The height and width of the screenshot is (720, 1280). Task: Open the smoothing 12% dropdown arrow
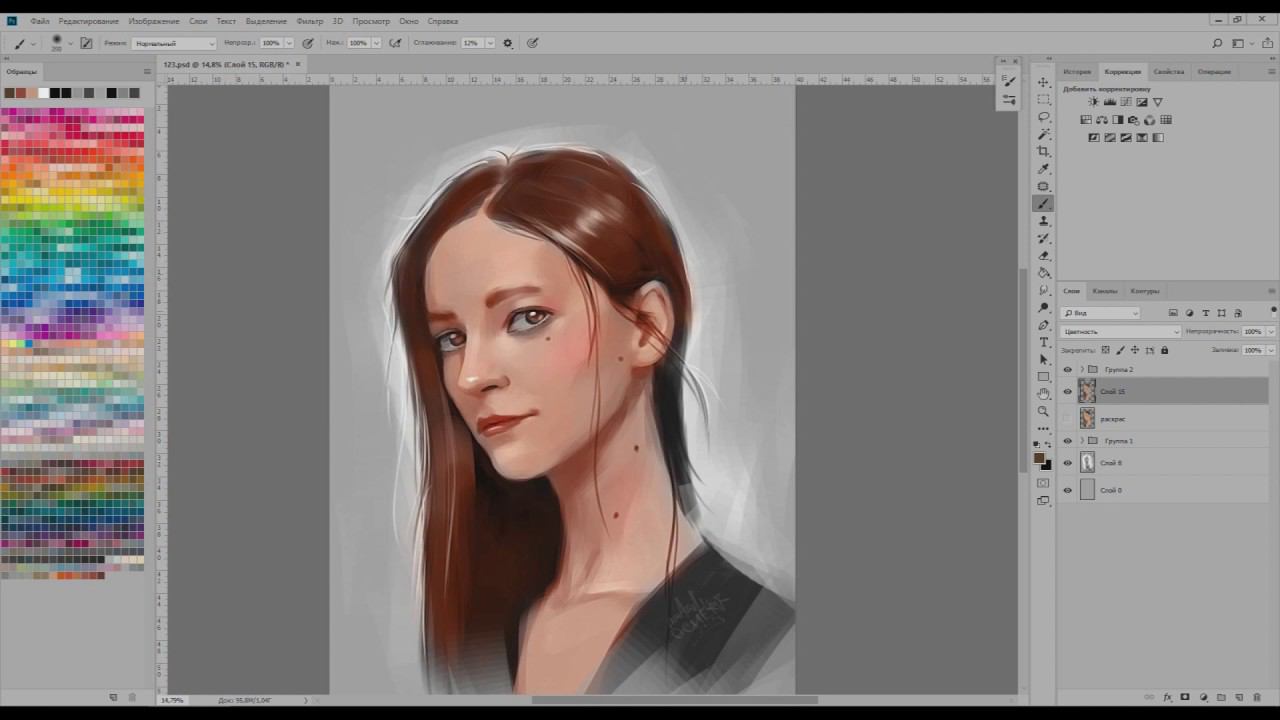(490, 43)
